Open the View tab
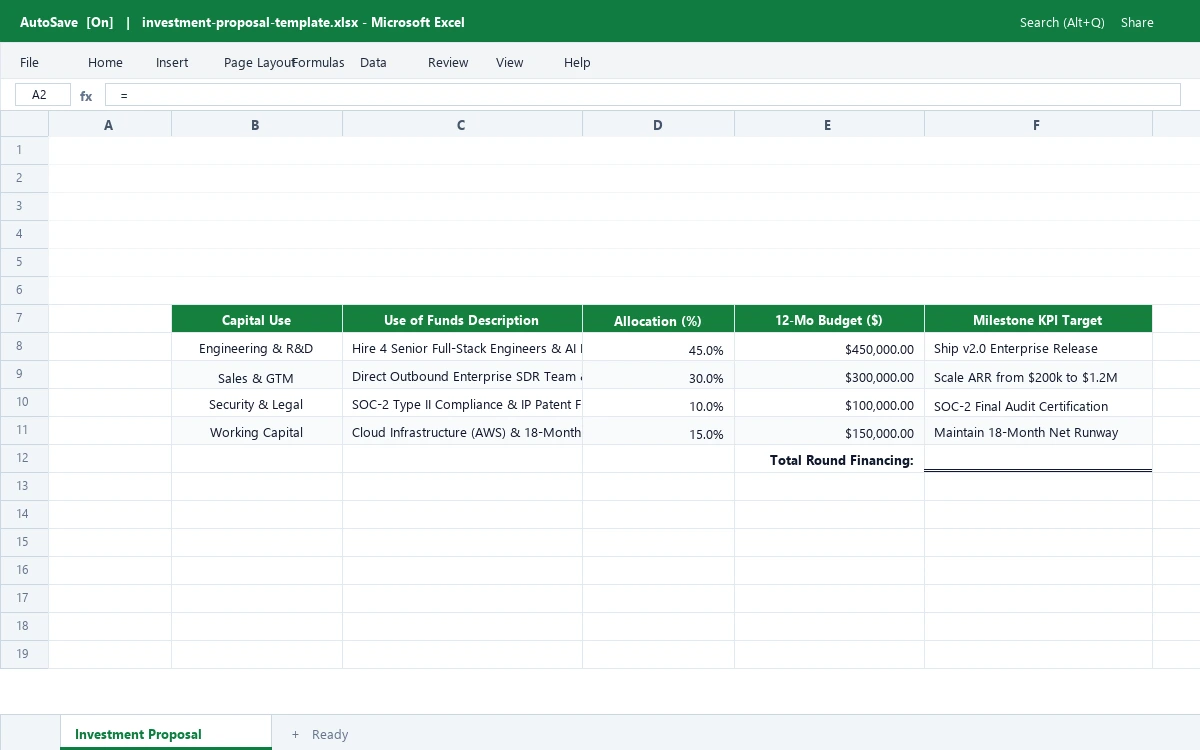 pos(509,62)
